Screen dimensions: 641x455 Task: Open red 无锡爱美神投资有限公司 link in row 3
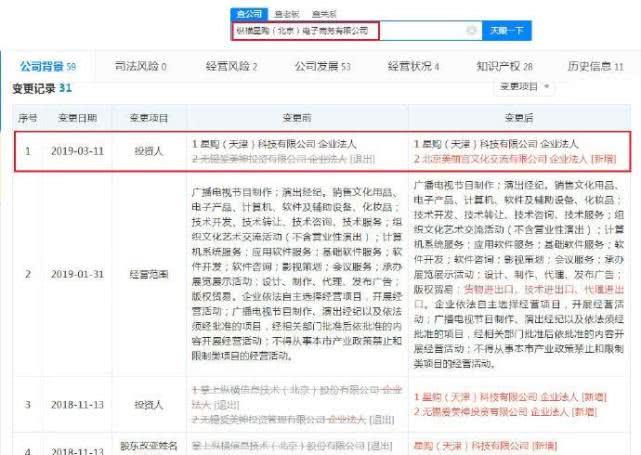474,412
